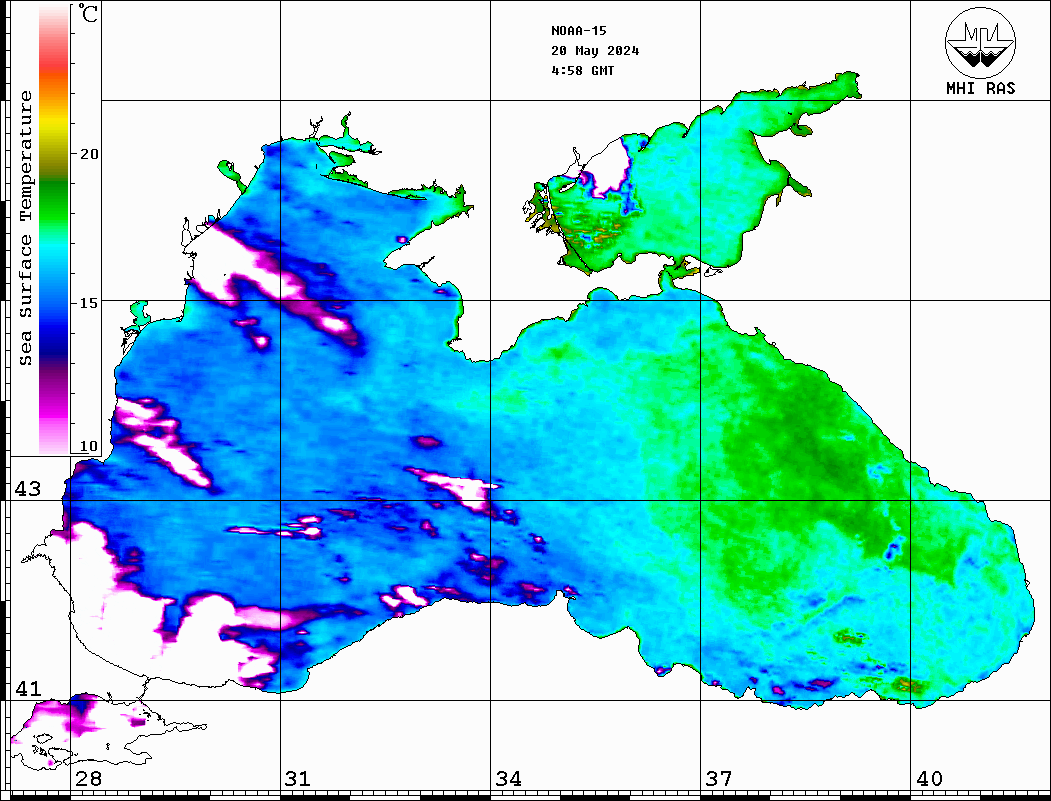
Task: Click the 31 longitude label
Action: 297,779
